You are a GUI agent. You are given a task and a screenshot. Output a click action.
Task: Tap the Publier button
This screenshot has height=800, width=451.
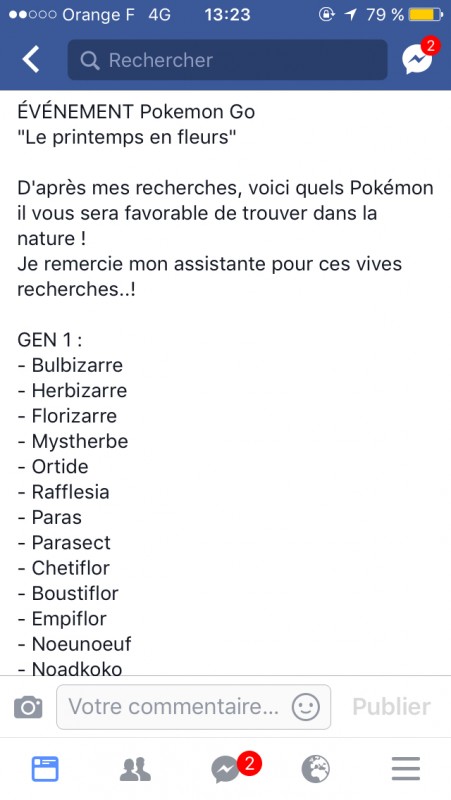tap(391, 707)
